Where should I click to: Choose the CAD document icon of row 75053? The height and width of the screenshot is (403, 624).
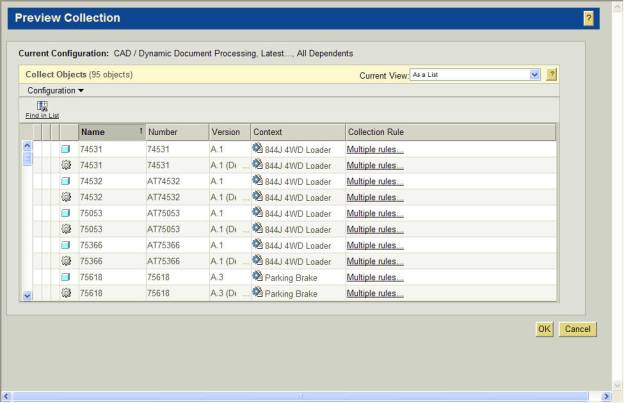[66, 213]
